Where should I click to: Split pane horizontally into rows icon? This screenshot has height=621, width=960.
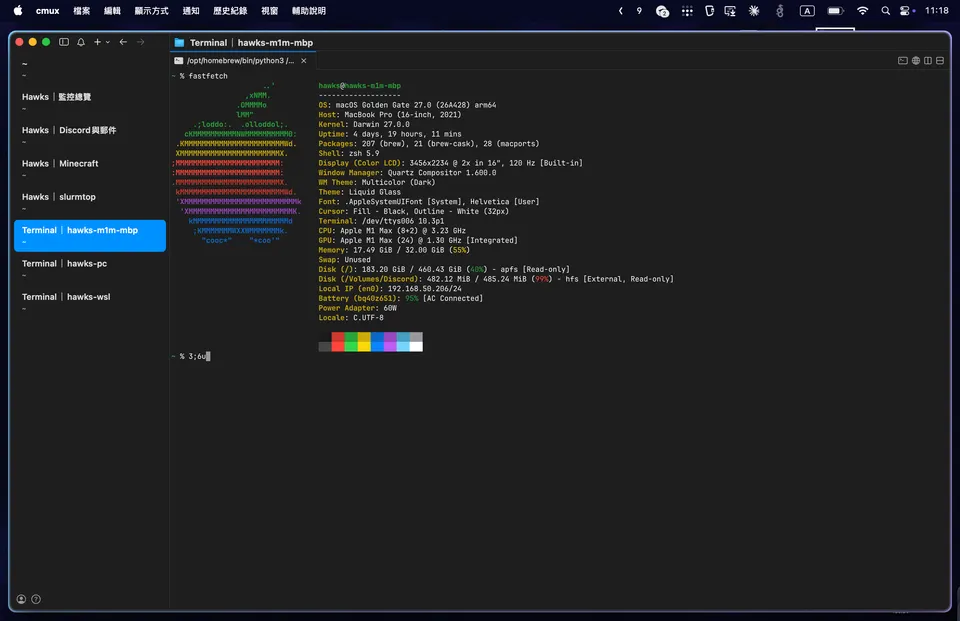(940, 60)
